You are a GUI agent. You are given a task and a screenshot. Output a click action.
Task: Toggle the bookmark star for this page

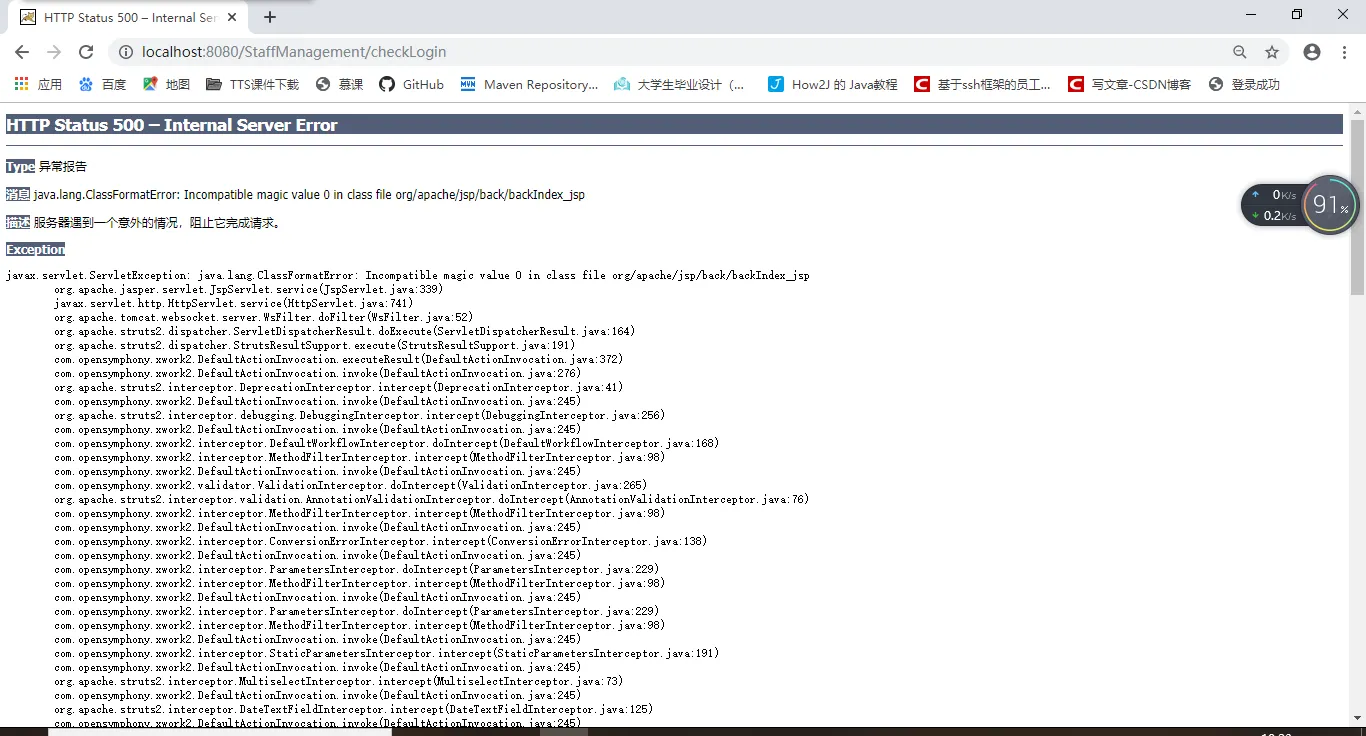(x=1271, y=51)
